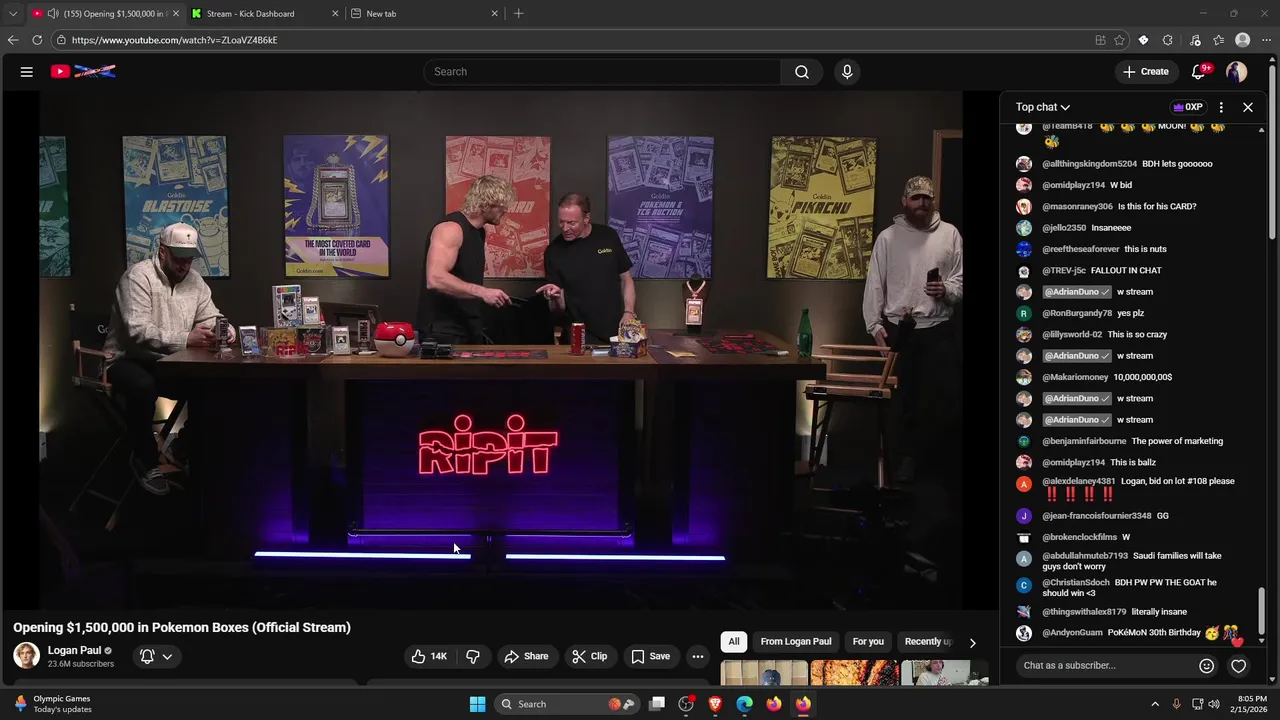
Task: Click the Clip button
Action: click(589, 656)
